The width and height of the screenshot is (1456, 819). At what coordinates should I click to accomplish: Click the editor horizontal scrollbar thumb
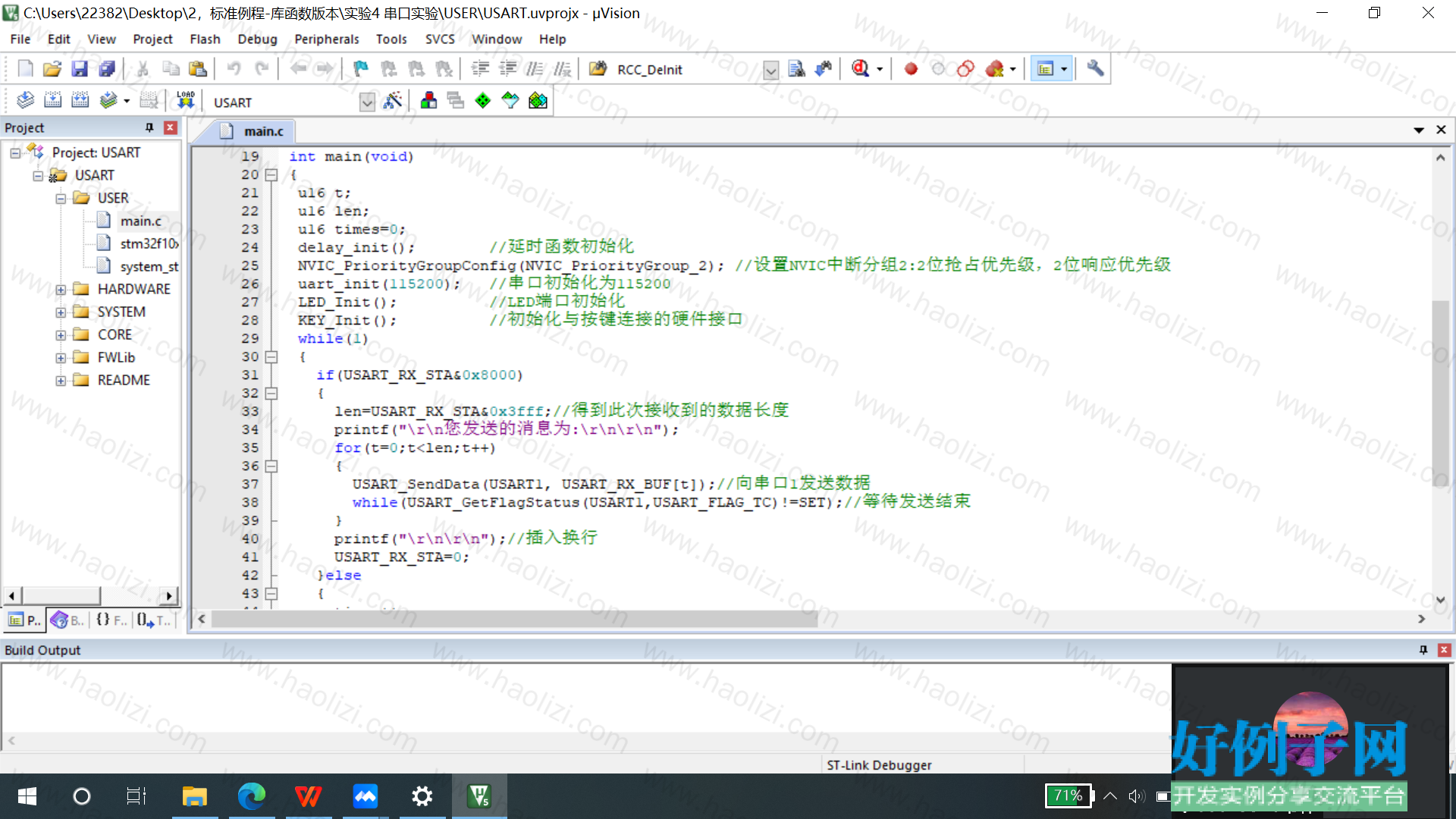[x=514, y=620]
